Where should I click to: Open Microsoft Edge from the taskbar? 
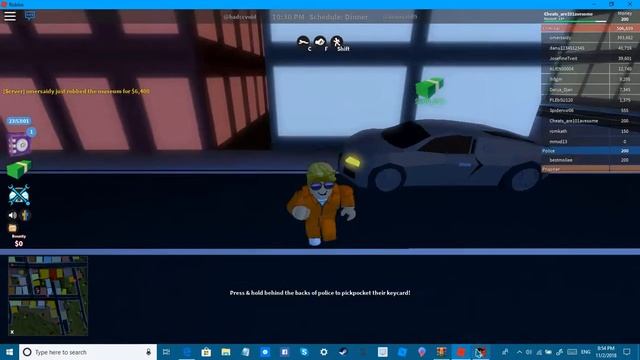[187, 352]
